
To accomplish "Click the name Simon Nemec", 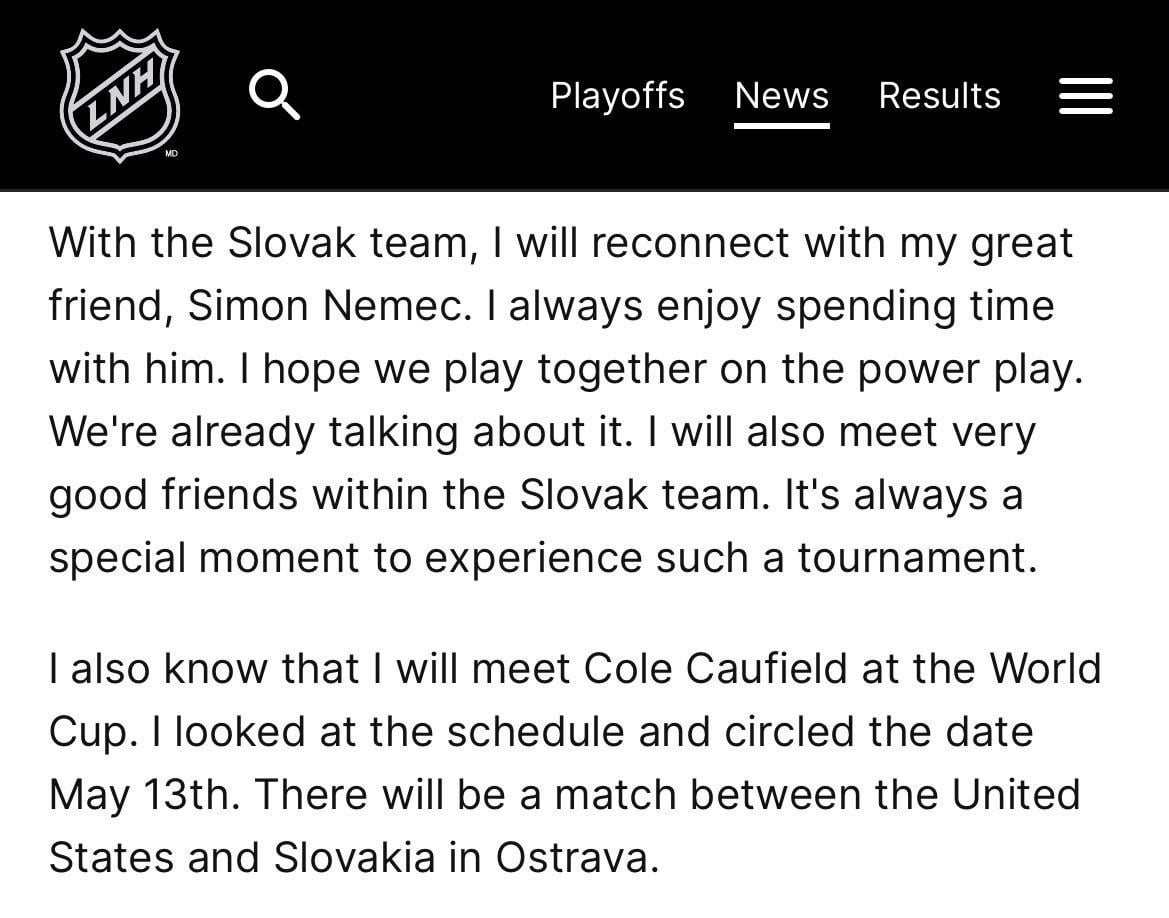I will (x=328, y=307).
